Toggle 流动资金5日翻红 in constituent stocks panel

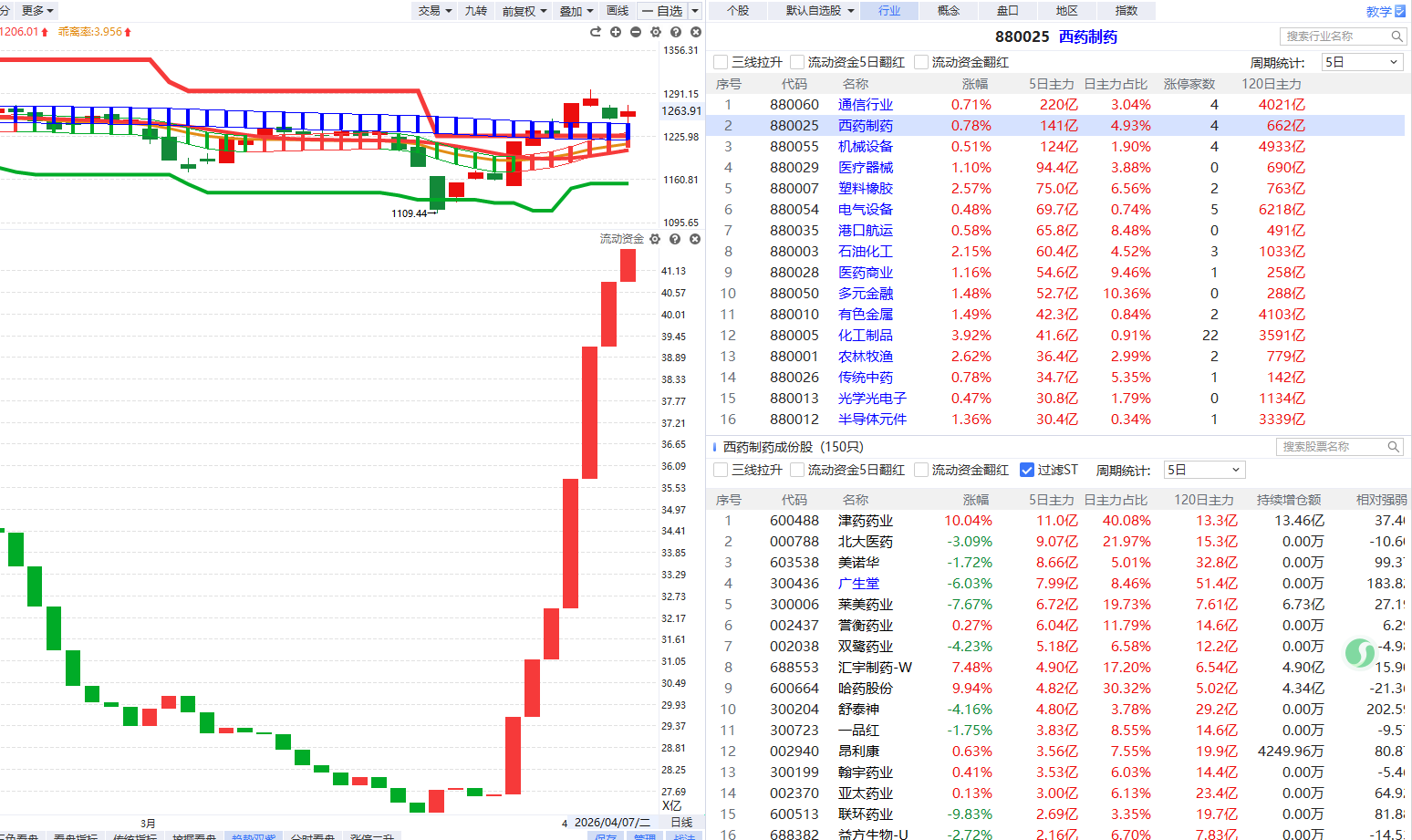tap(798, 470)
